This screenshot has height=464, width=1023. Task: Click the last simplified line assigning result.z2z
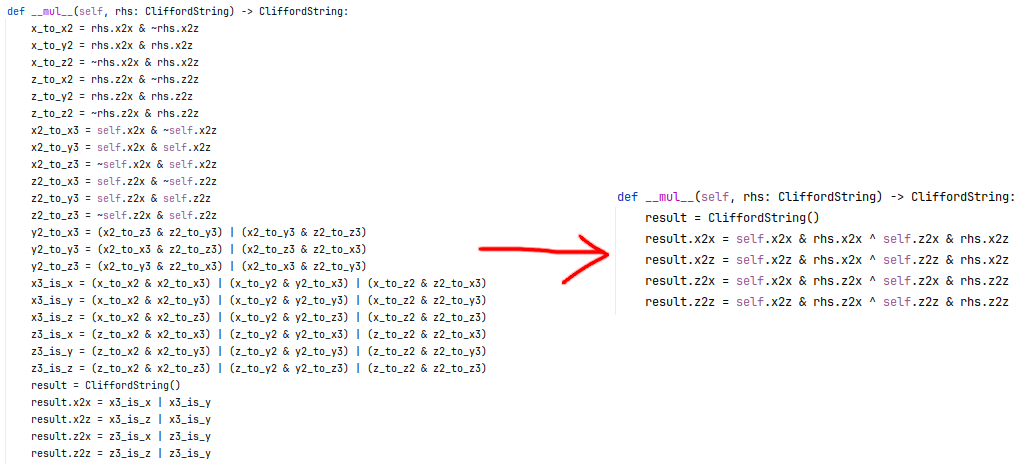coord(827,301)
